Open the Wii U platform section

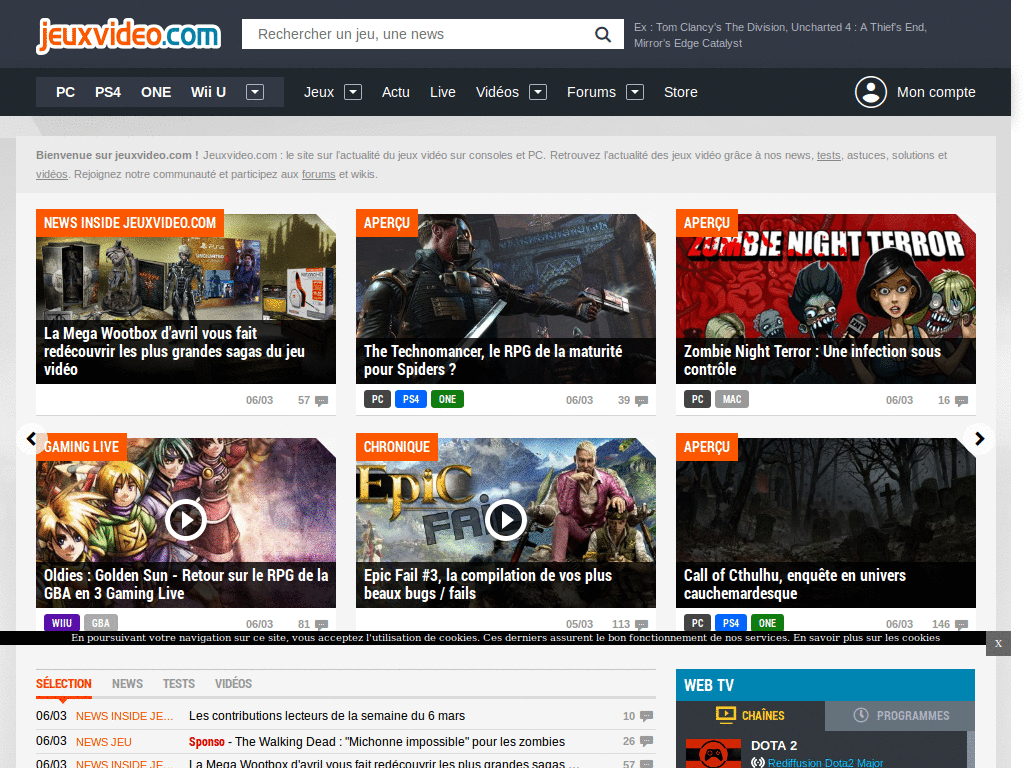click(x=208, y=92)
